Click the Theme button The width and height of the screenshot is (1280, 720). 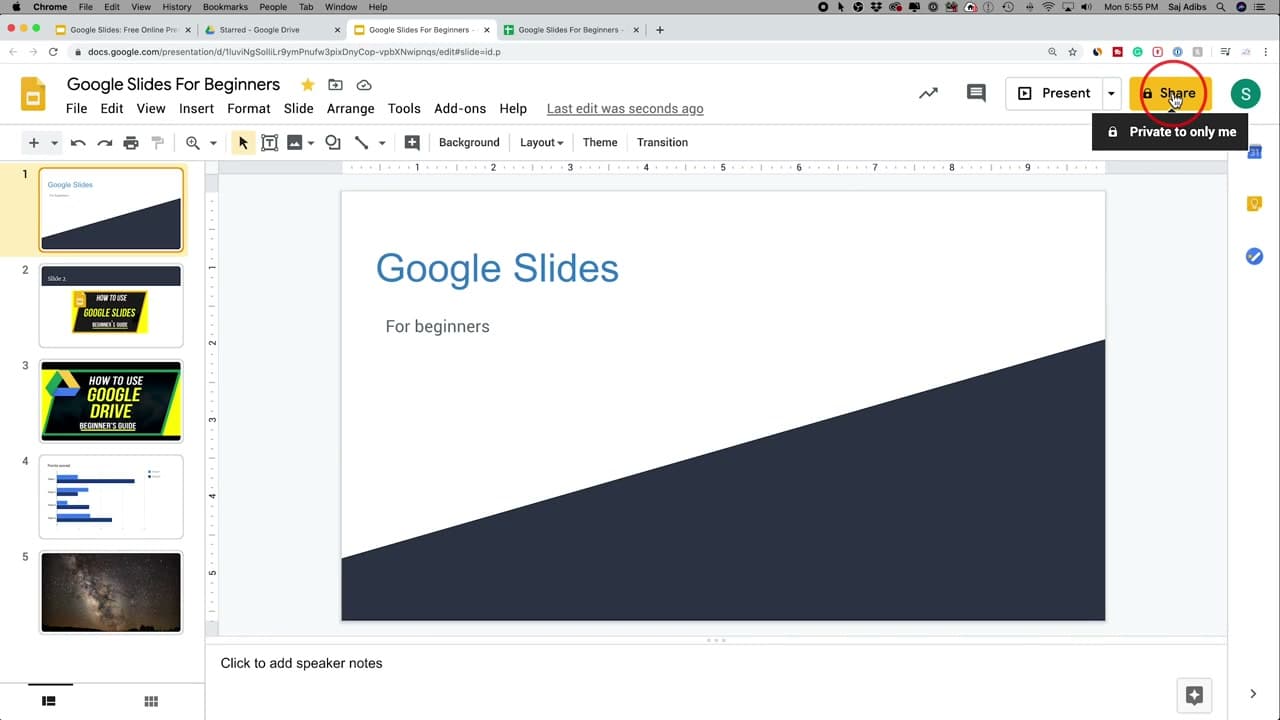(x=600, y=143)
